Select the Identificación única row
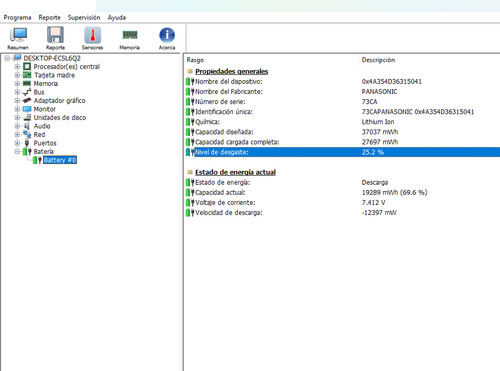500x371 pixels. (342, 112)
